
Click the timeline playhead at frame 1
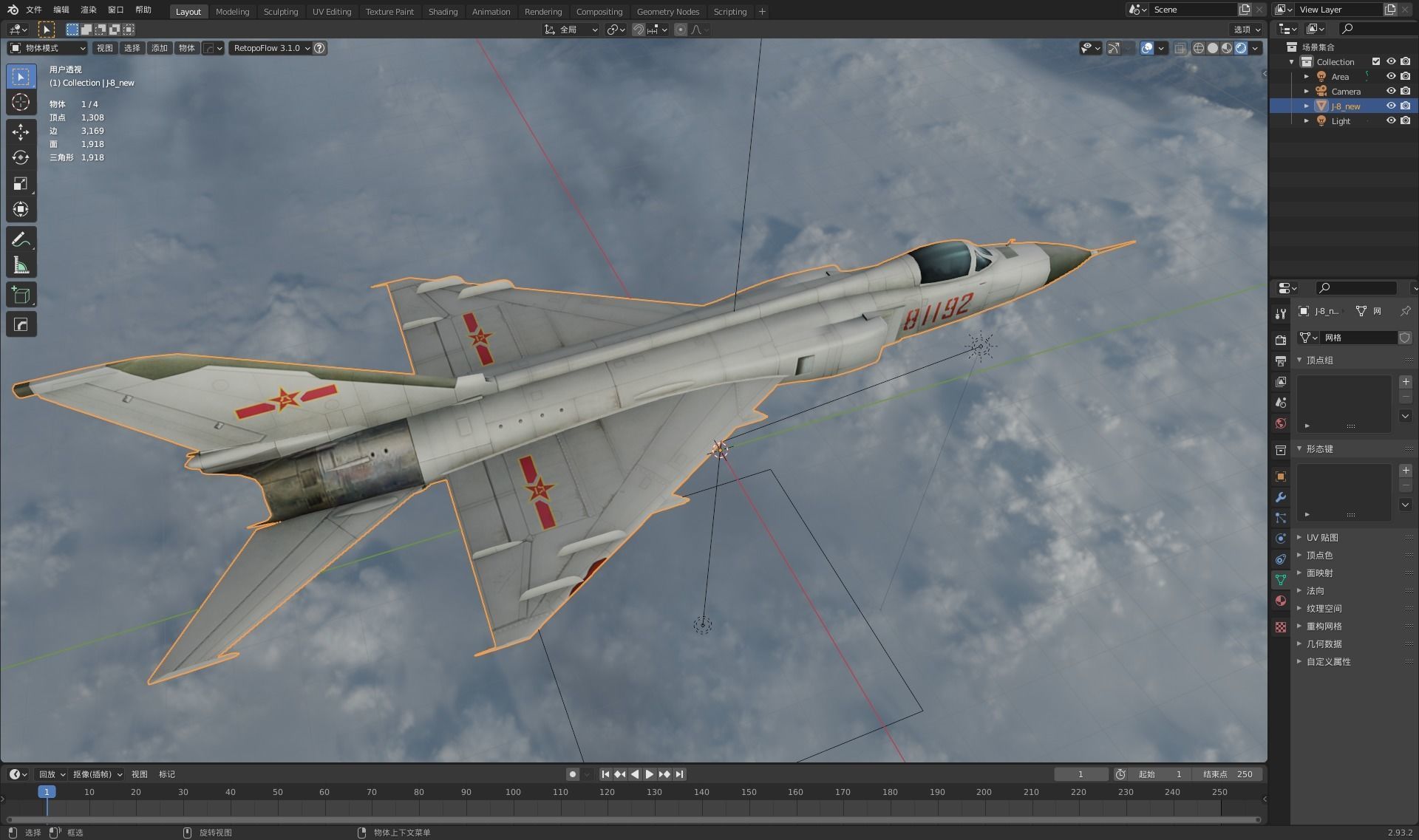47,792
